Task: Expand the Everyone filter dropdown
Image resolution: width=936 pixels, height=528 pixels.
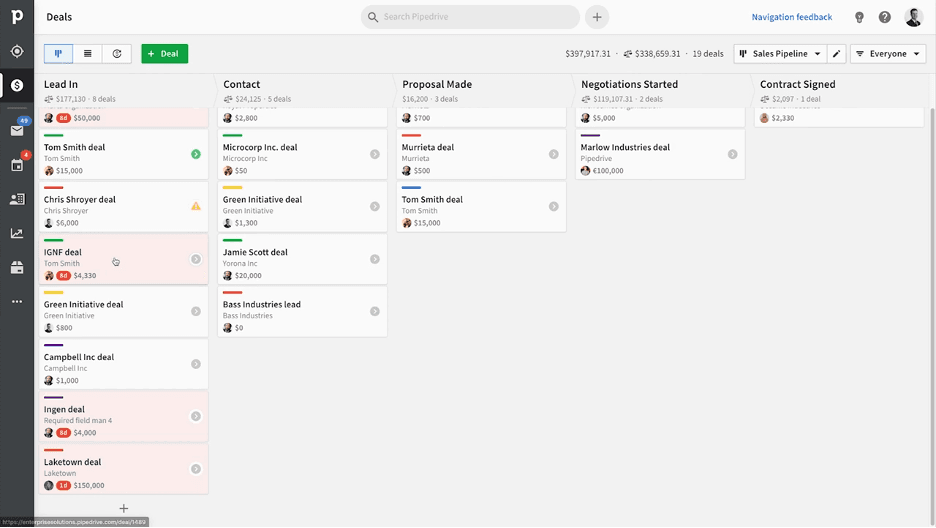Action: [888, 54]
